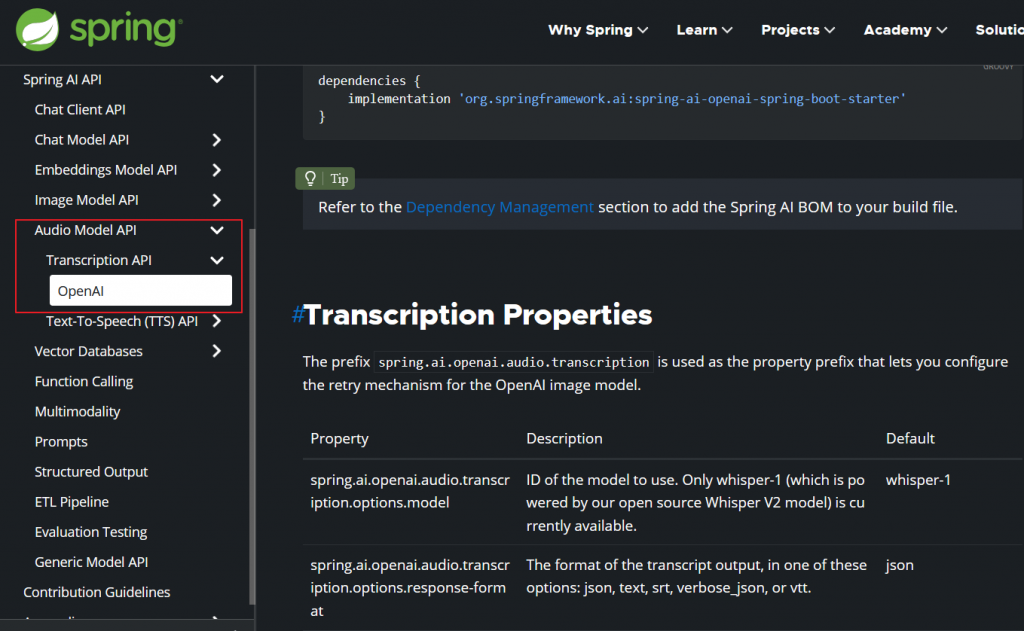This screenshot has height=631, width=1024.
Task: Go to Function Calling page
Action: point(84,381)
